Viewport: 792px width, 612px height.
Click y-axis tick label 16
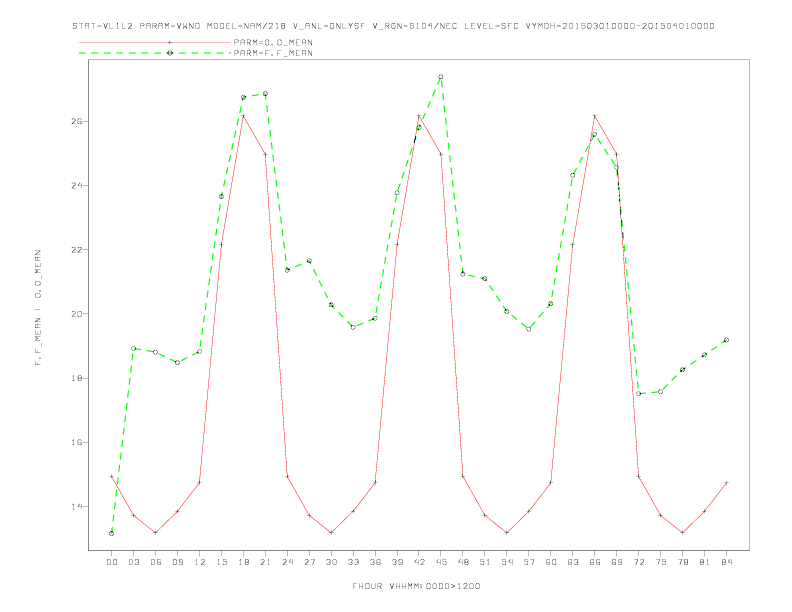(76, 442)
